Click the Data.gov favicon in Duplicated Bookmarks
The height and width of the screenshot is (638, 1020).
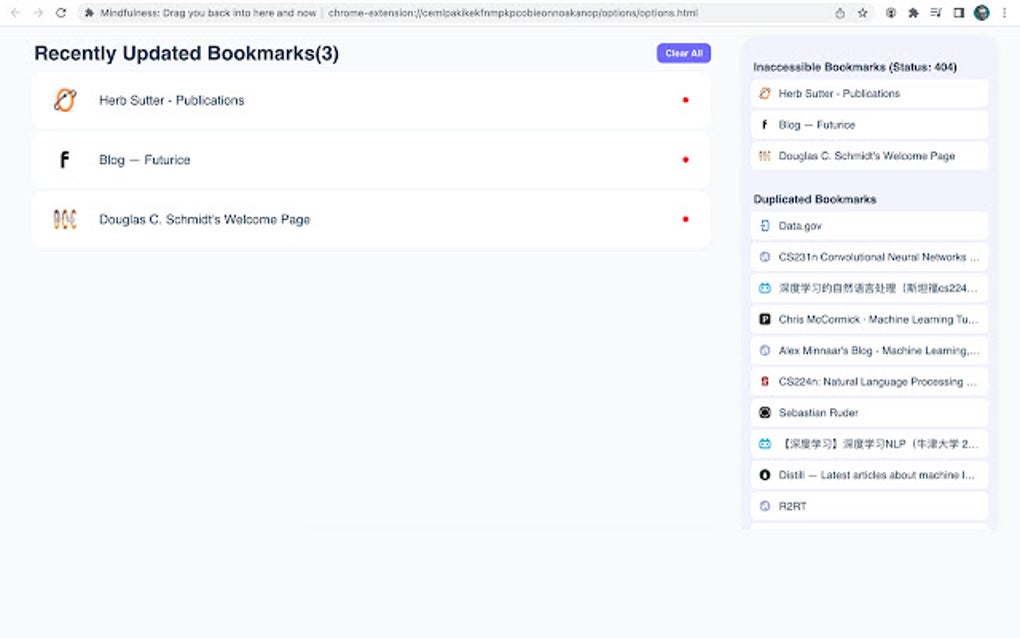pos(764,225)
